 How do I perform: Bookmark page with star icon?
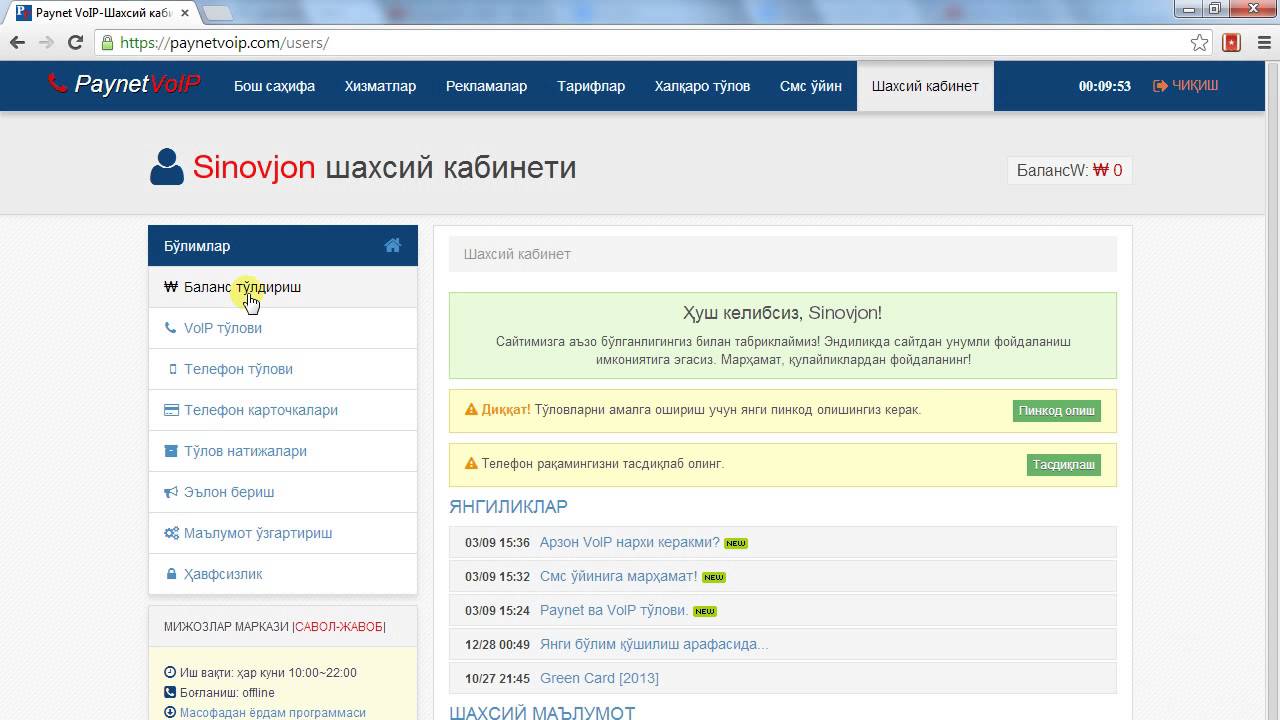tap(1199, 43)
